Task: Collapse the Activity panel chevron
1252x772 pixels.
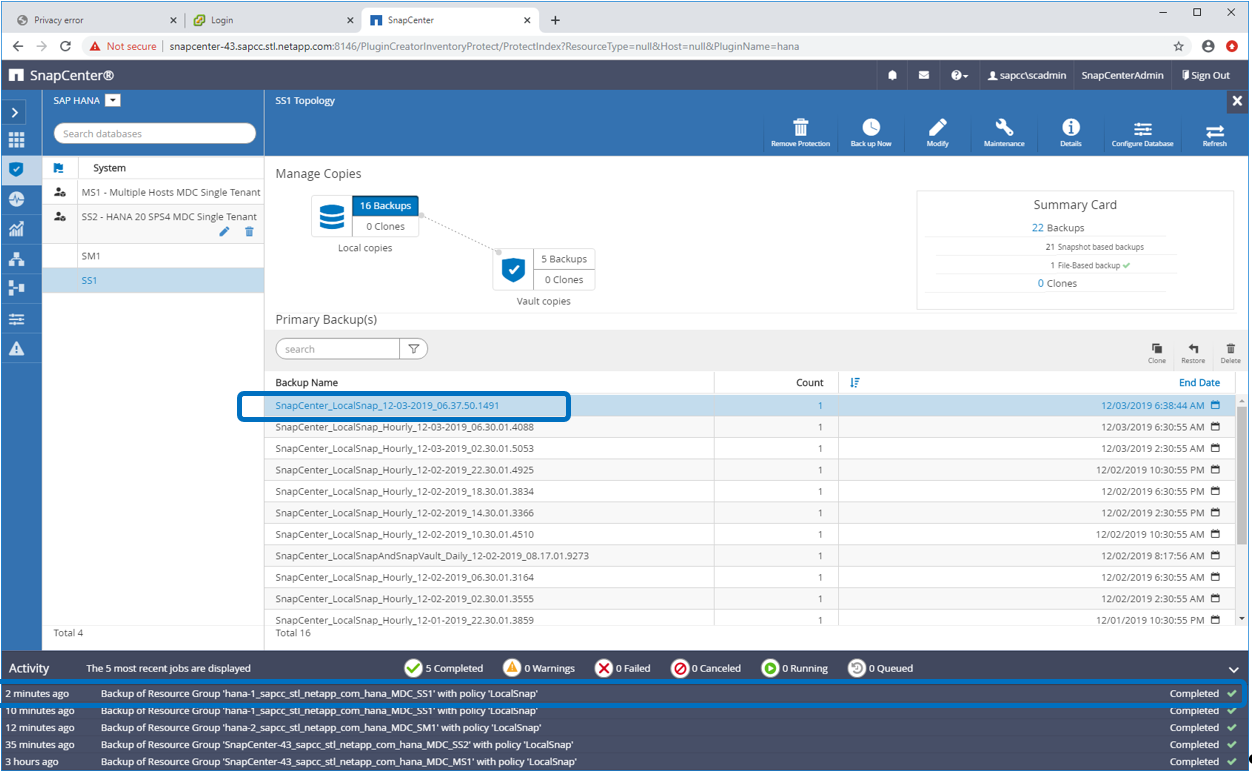Action: pyautogui.click(x=1233, y=669)
